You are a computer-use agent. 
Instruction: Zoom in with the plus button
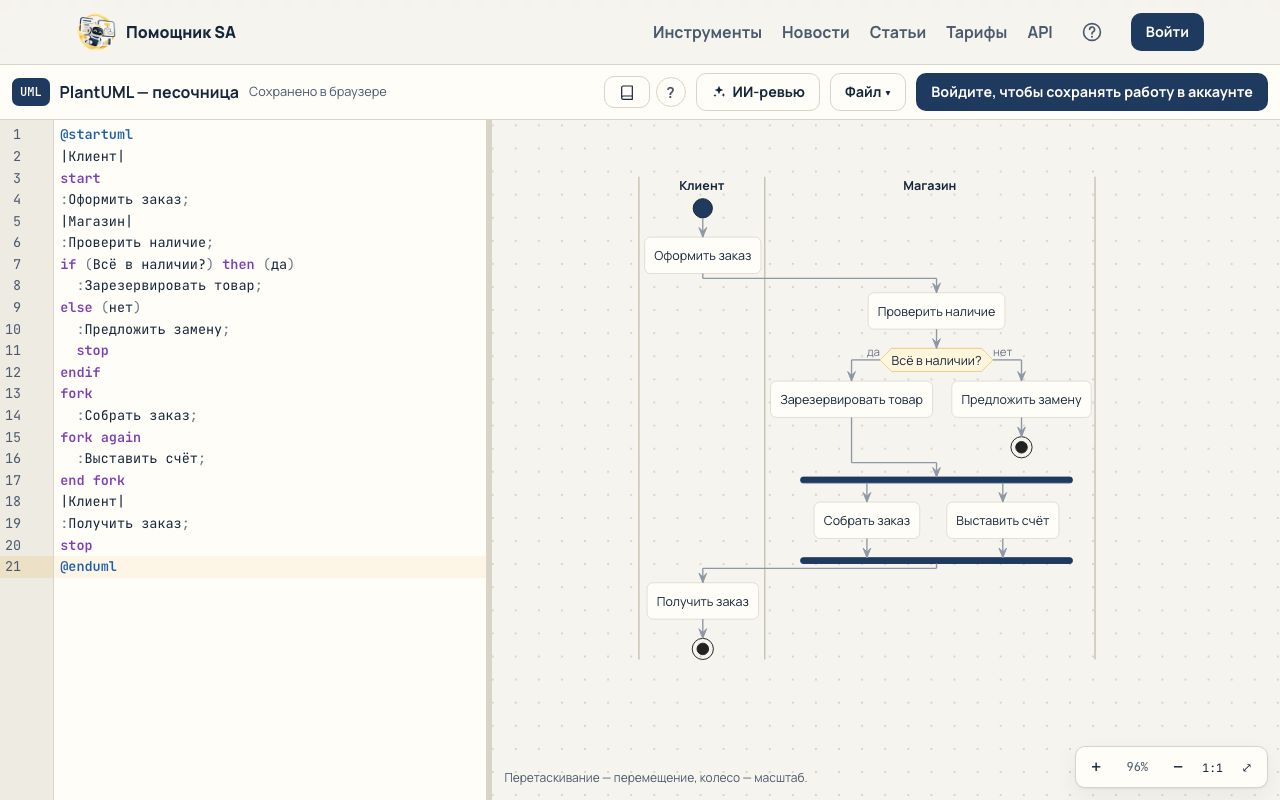point(1096,767)
